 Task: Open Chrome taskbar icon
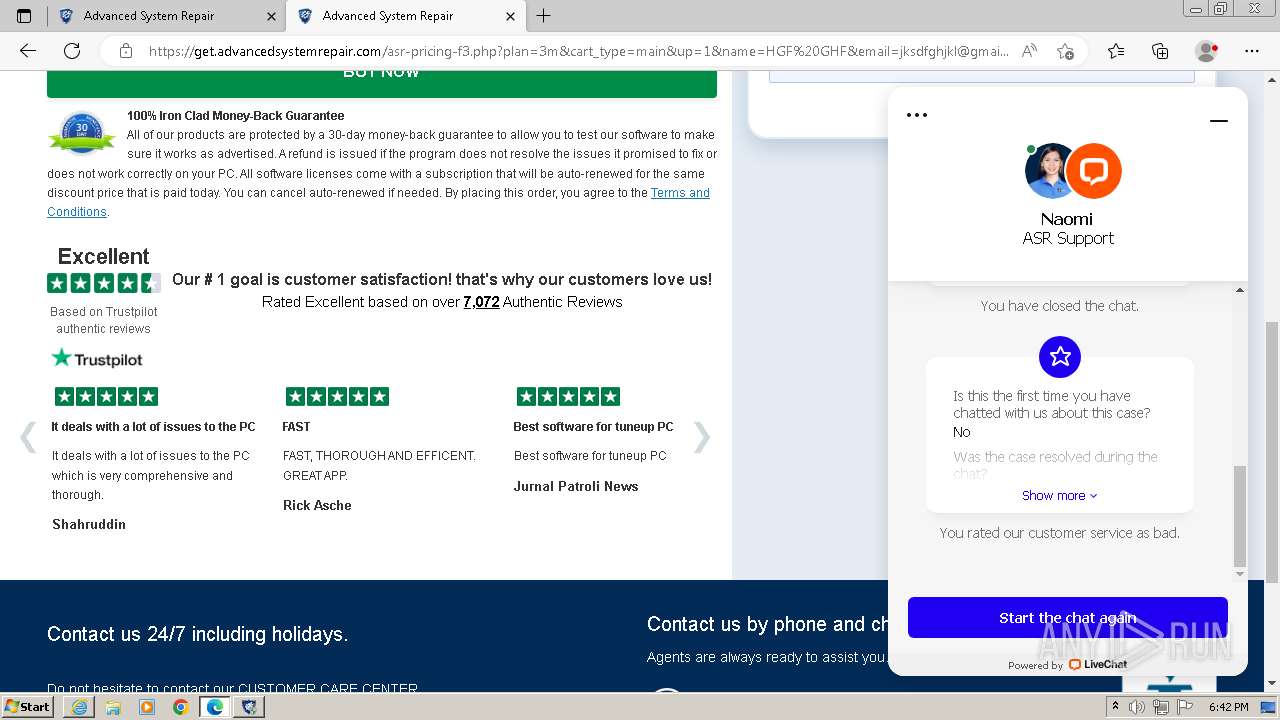pos(180,707)
